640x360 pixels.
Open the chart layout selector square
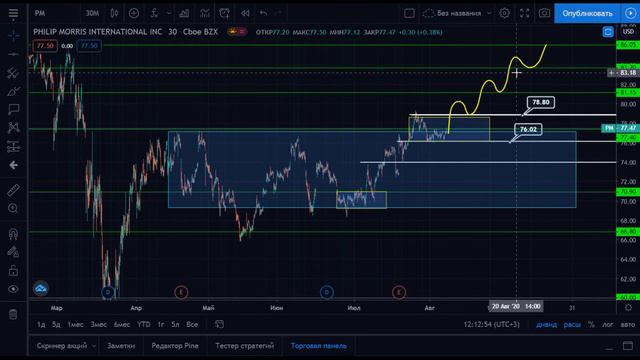(409, 13)
